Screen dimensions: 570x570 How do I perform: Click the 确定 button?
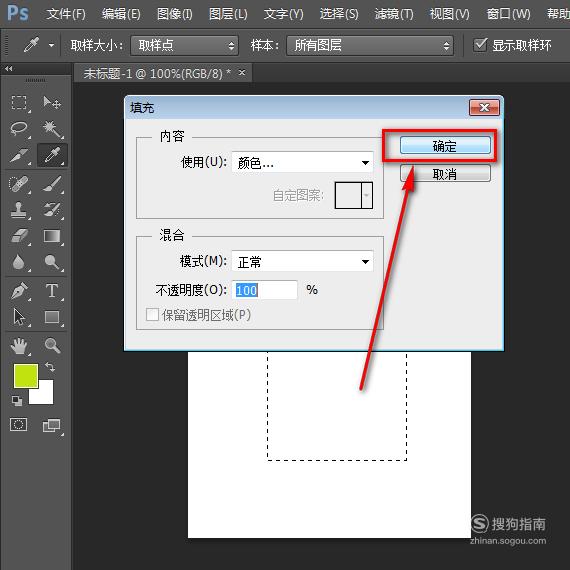tap(445, 145)
